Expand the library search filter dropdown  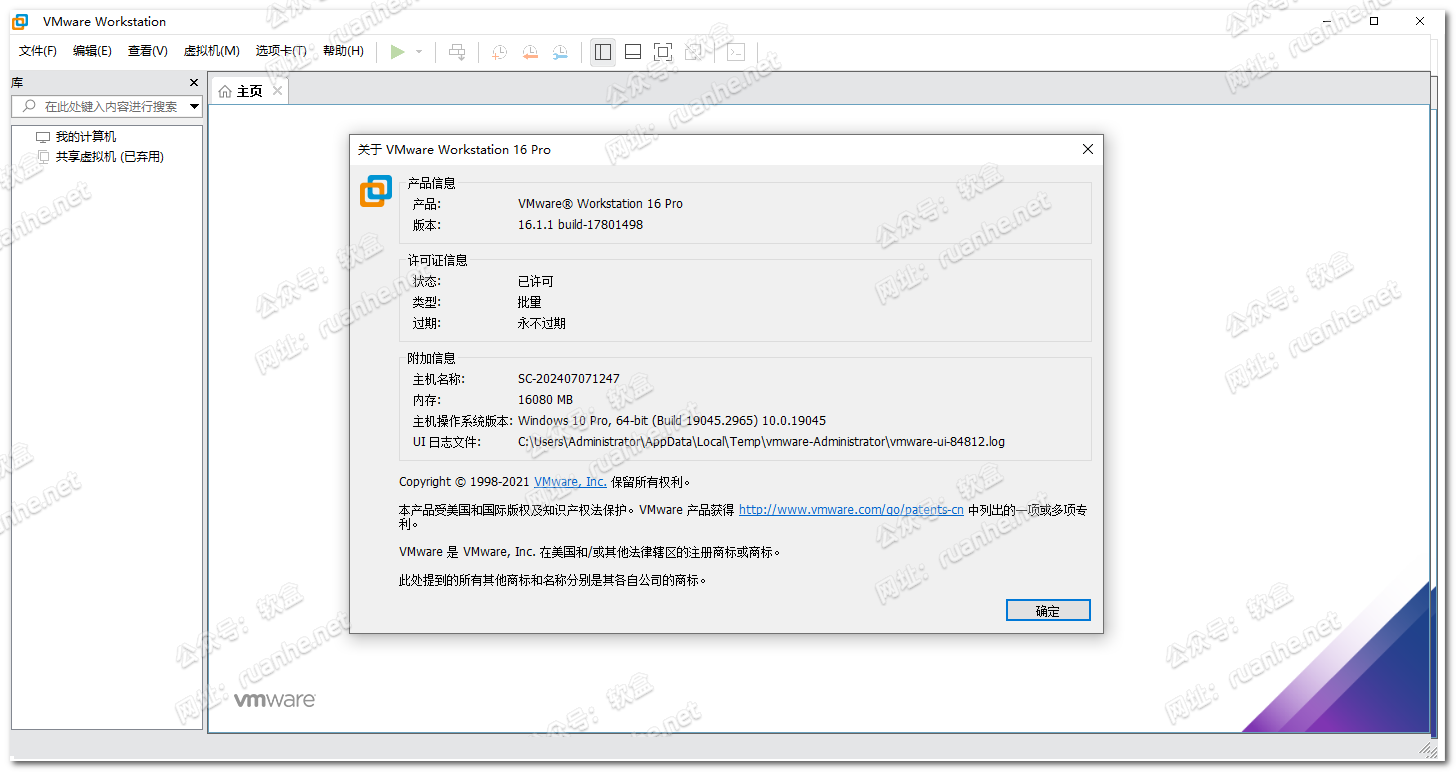(x=194, y=106)
